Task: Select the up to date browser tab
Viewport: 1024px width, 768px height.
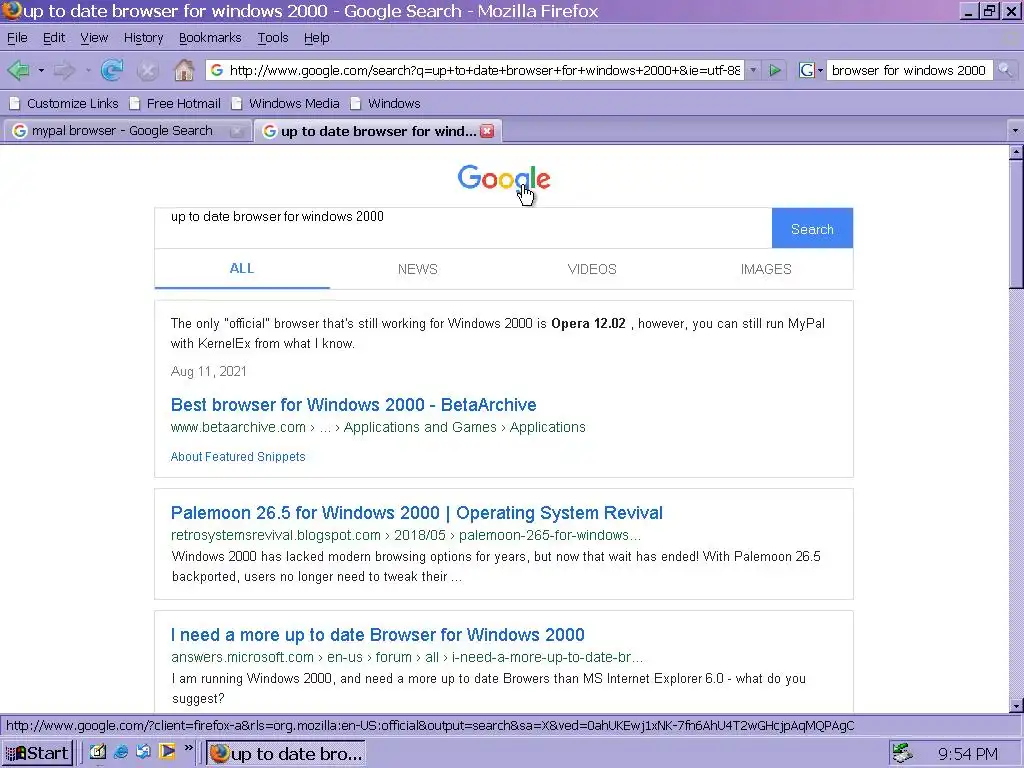Action: coord(370,131)
